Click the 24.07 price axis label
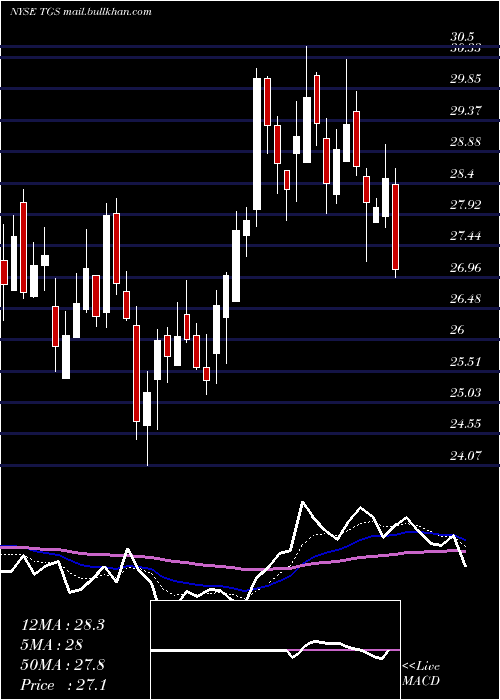500x700 pixels. pos(466,456)
